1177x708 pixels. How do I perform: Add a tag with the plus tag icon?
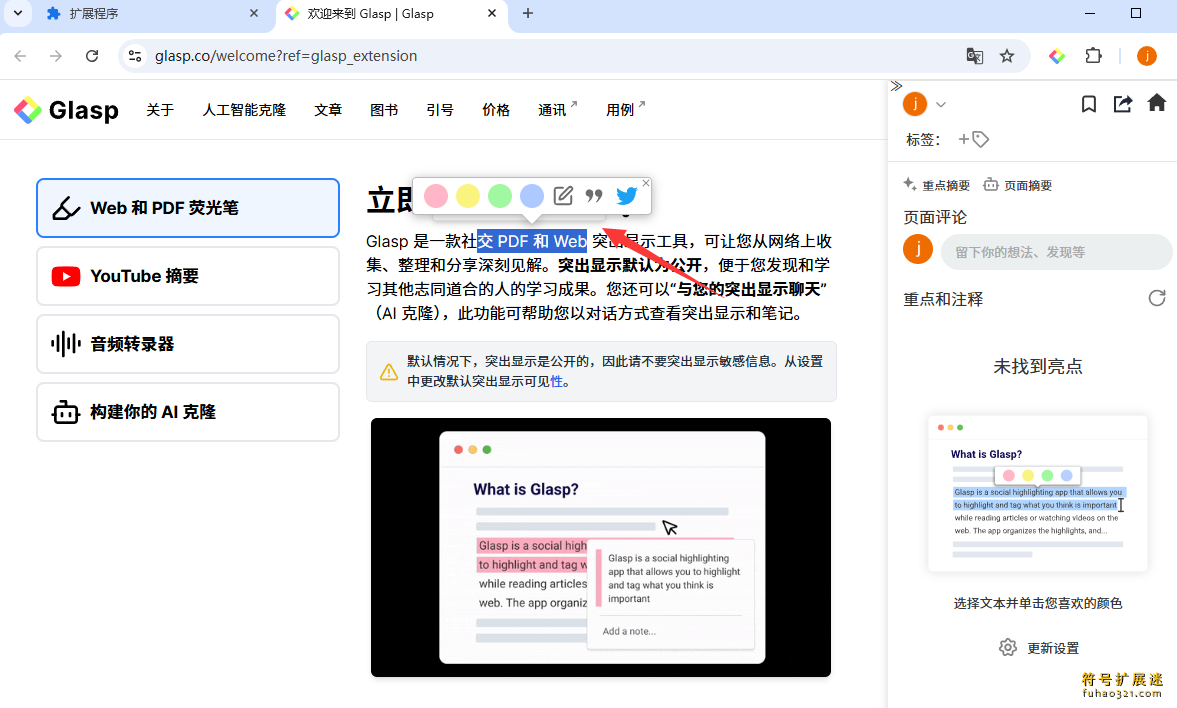[x=974, y=139]
